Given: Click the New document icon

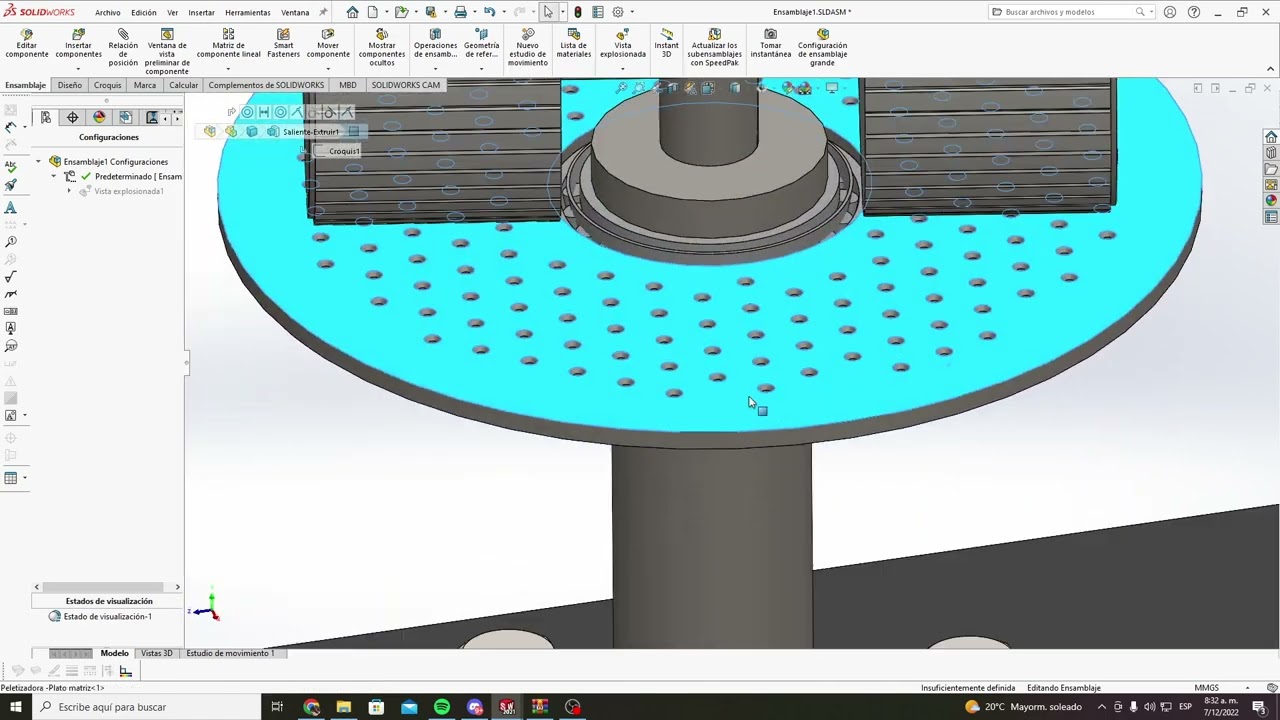Looking at the screenshot, I should pyautogui.click(x=372, y=12).
